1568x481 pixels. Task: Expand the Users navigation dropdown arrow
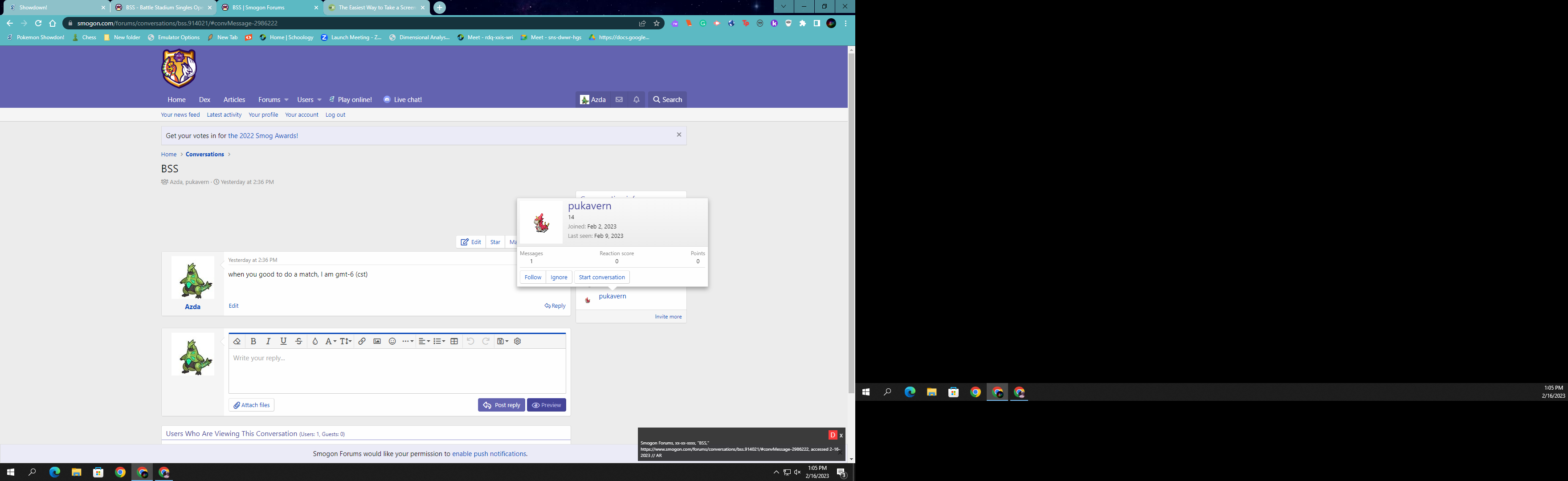(x=319, y=100)
